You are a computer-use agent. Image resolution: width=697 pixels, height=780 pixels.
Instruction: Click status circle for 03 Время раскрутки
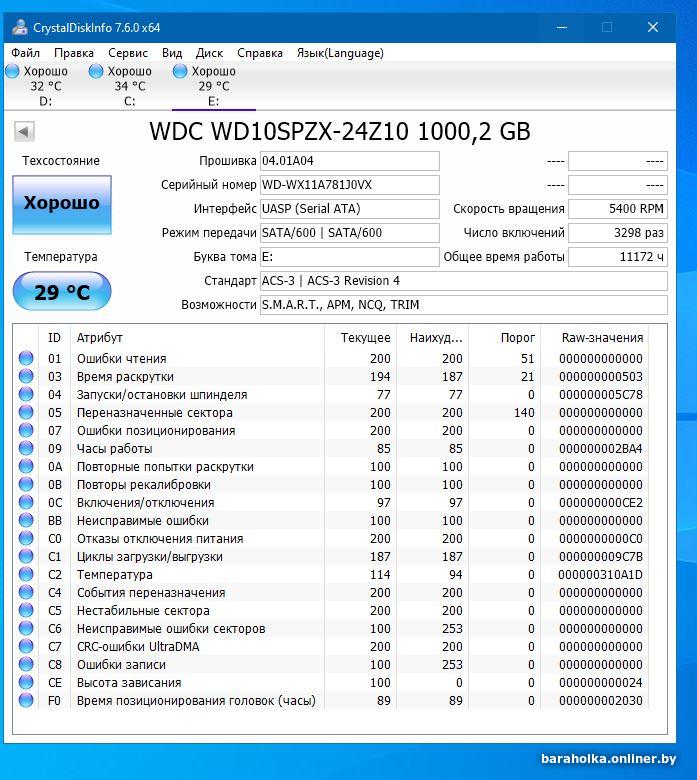pyautogui.click(x=26, y=376)
